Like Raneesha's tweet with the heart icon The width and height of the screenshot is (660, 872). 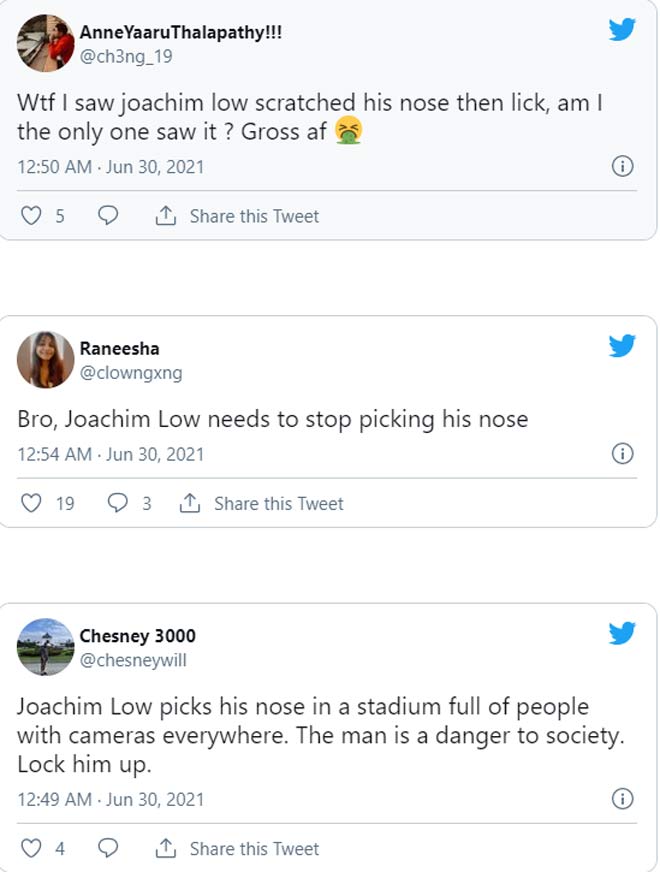pyautogui.click(x=32, y=504)
